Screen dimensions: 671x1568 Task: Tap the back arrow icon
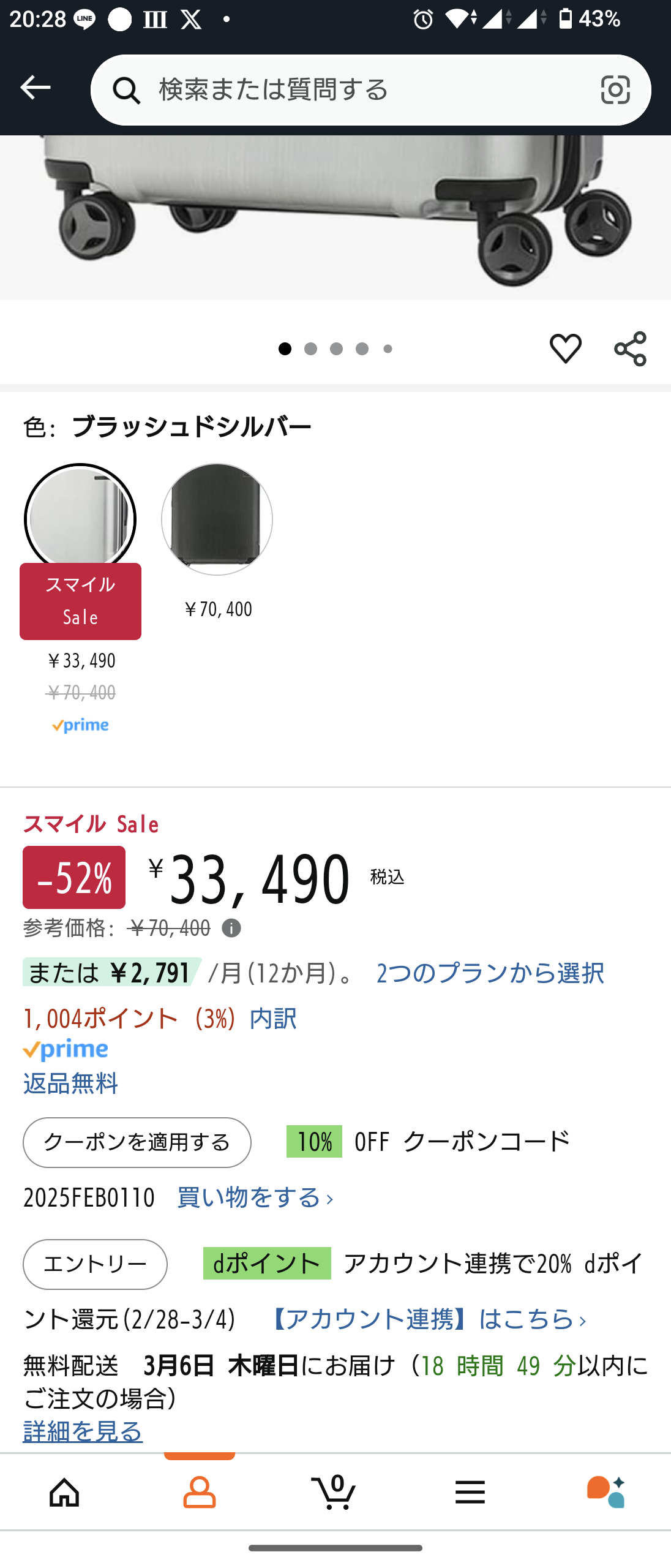point(36,88)
